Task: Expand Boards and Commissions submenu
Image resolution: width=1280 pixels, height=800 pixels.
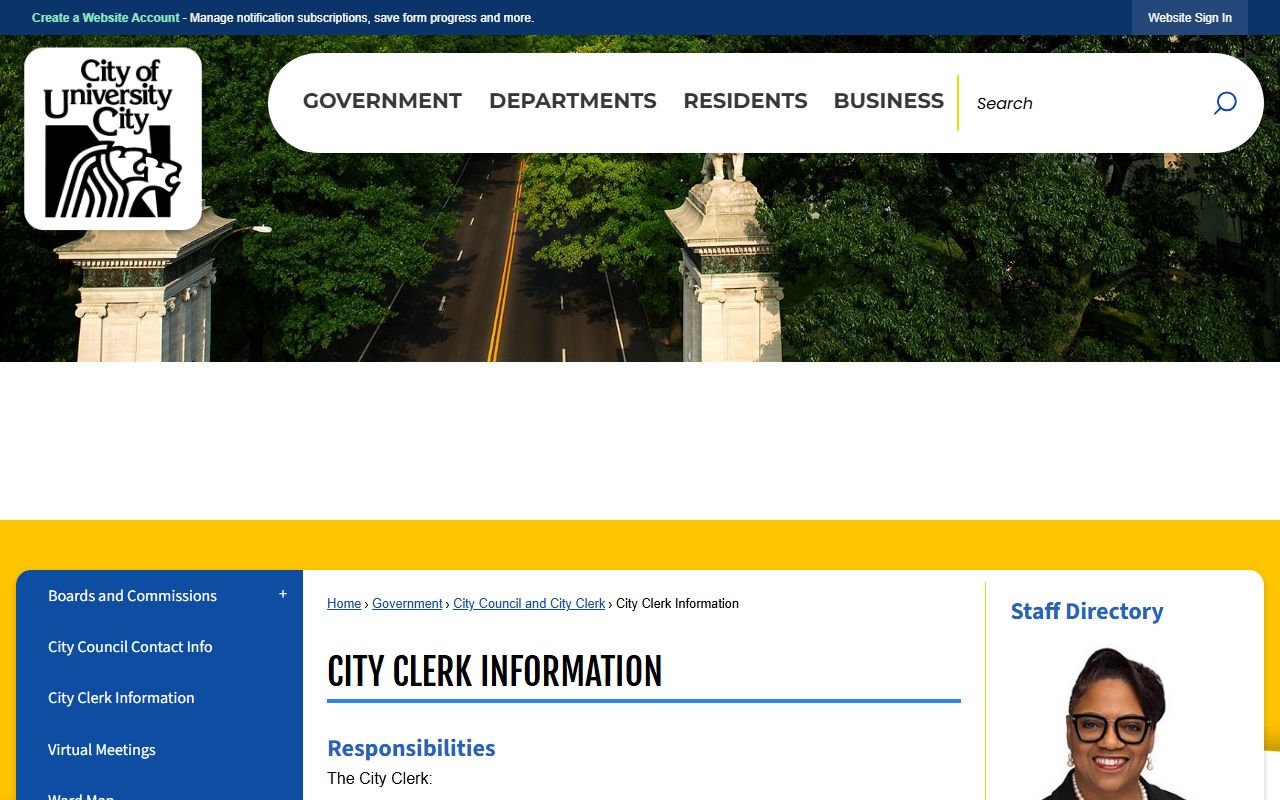Action: pyautogui.click(x=283, y=594)
